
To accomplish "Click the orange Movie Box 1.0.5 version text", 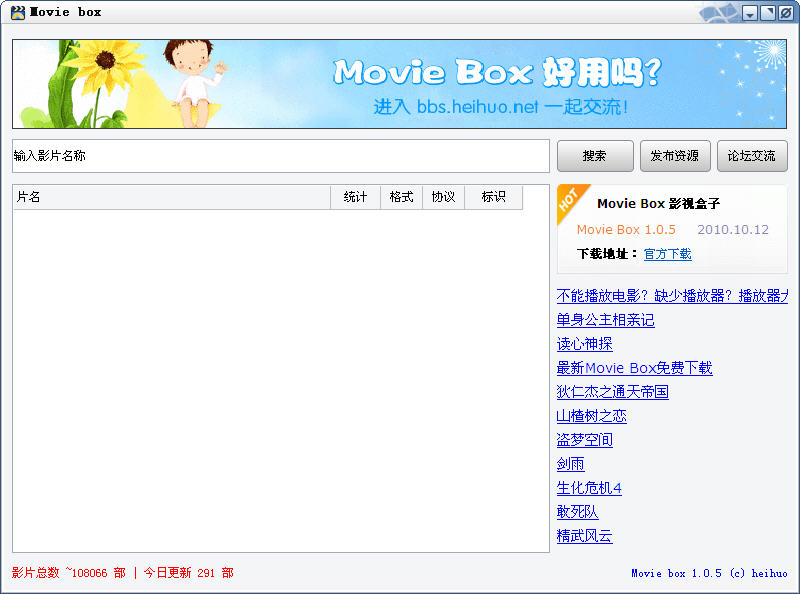I will click(626, 230).
